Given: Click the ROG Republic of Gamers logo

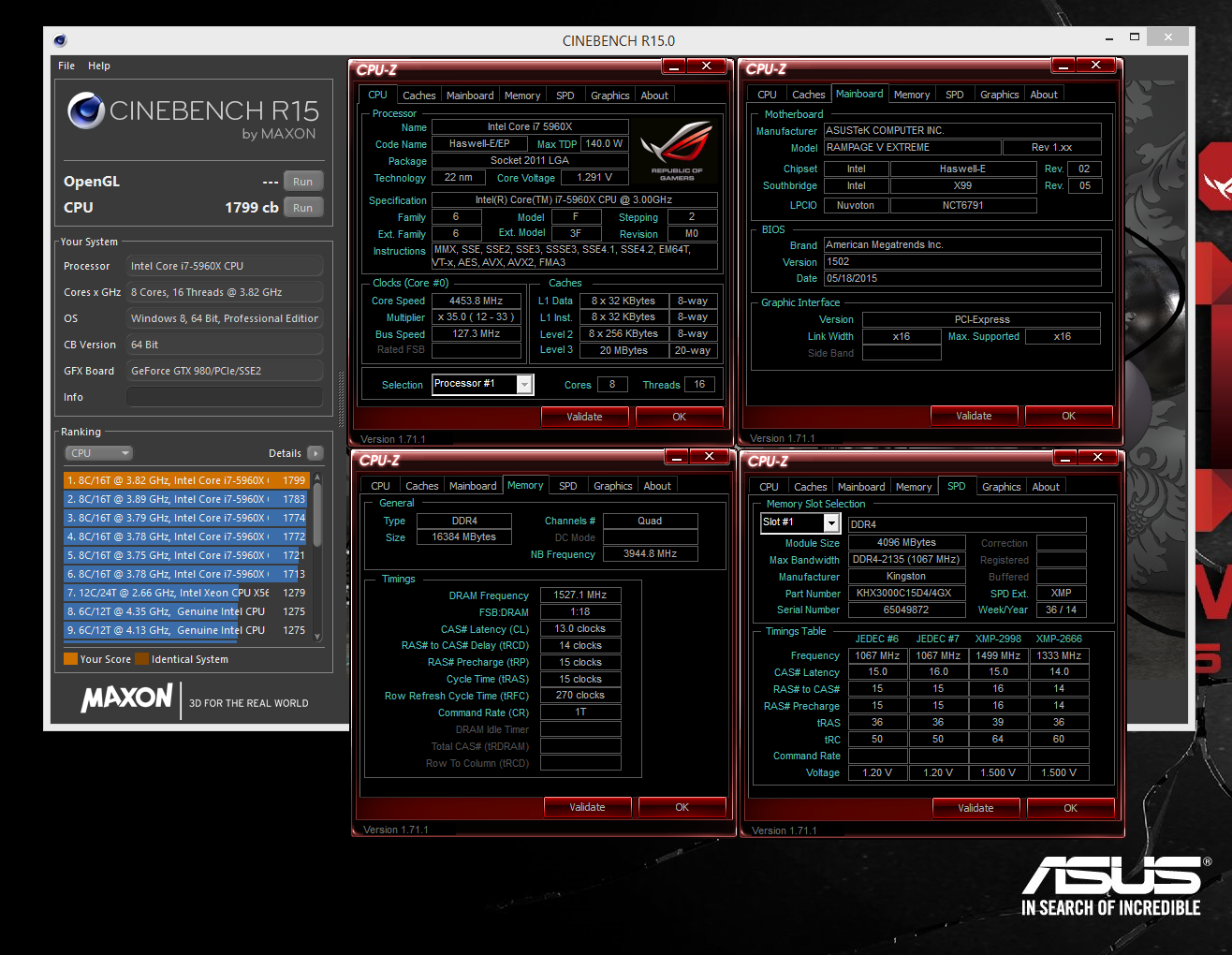Looking at the screenshot, I should point(678,151).
